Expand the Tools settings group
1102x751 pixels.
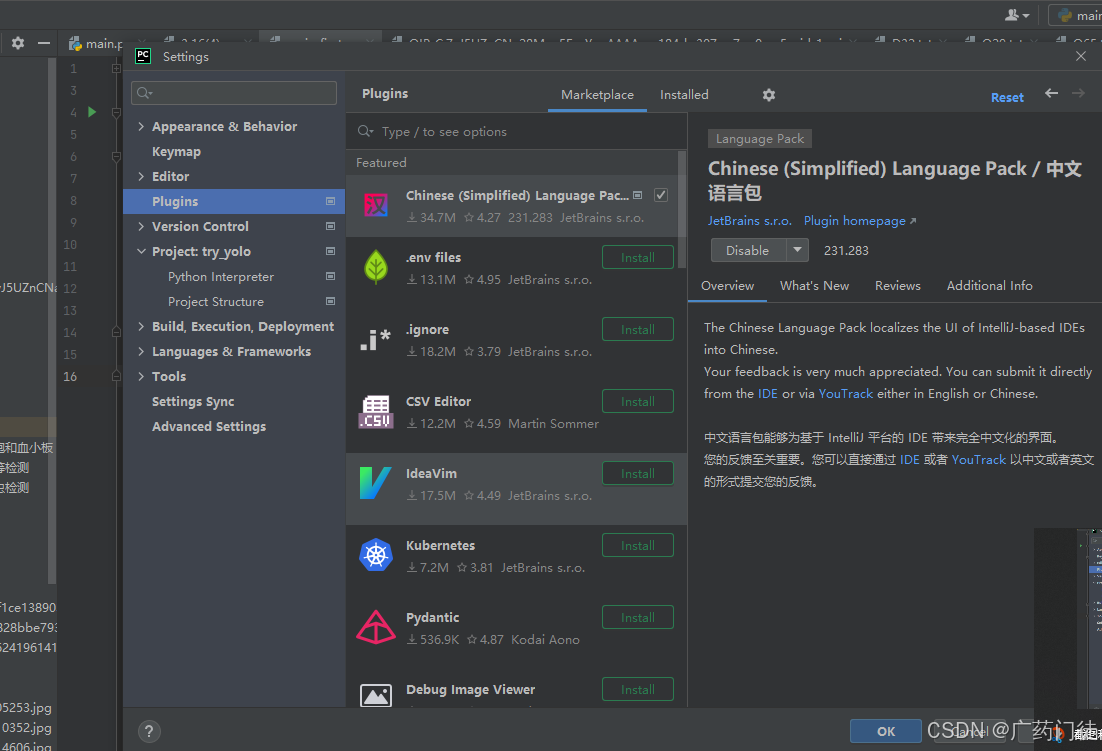pos(141,377)
